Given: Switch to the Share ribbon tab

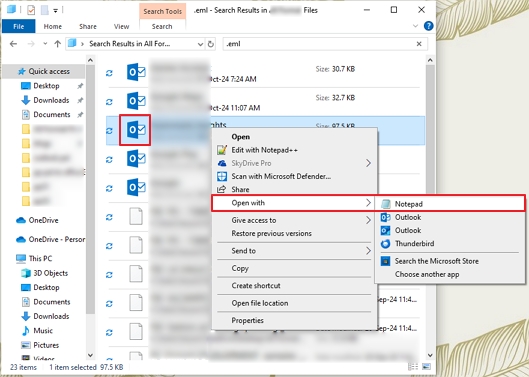Looking at the screenshot, I should click(x=88, y=26).
